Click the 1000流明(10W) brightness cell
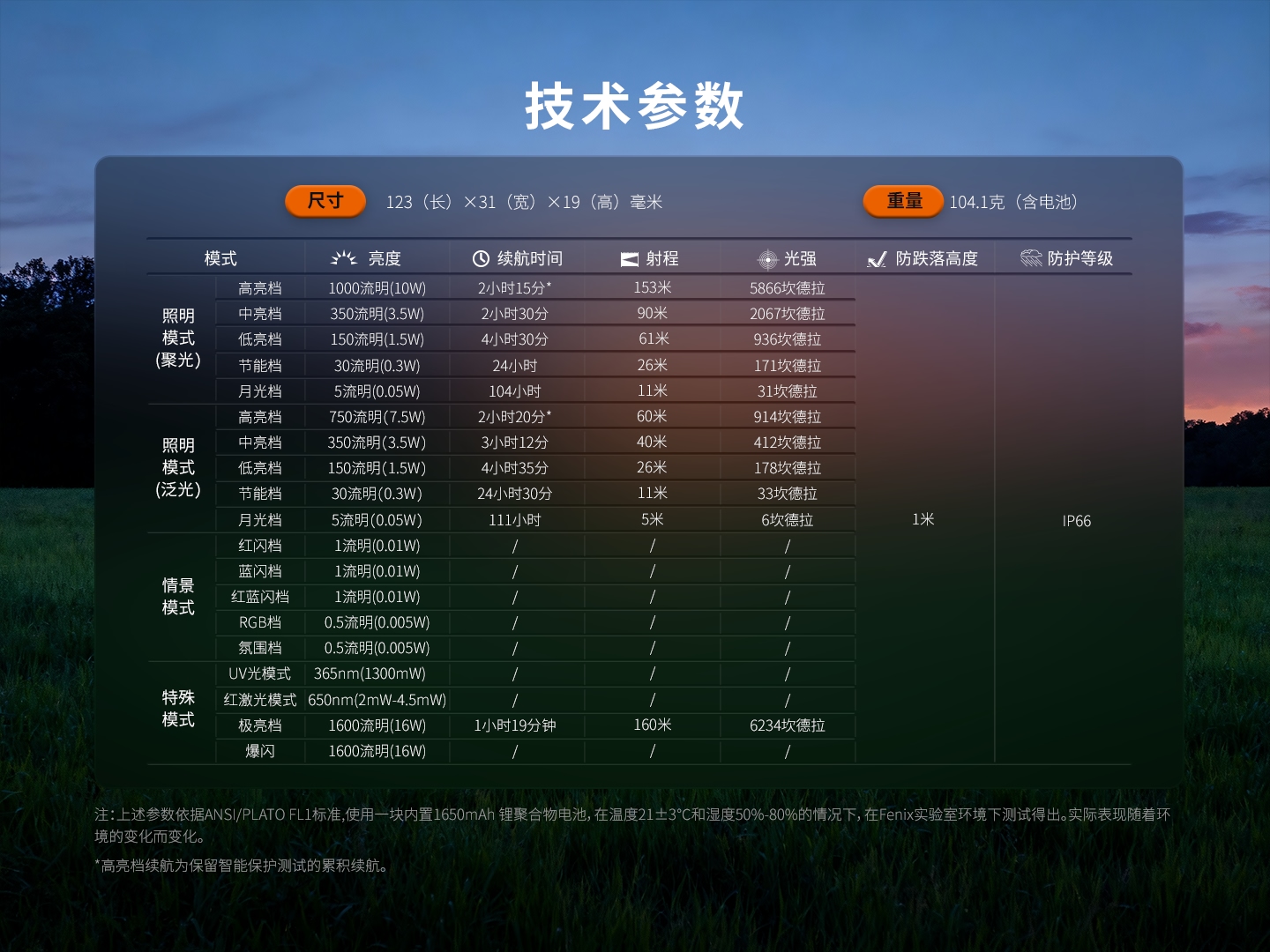1270x952 pixels. click(377, 288)
